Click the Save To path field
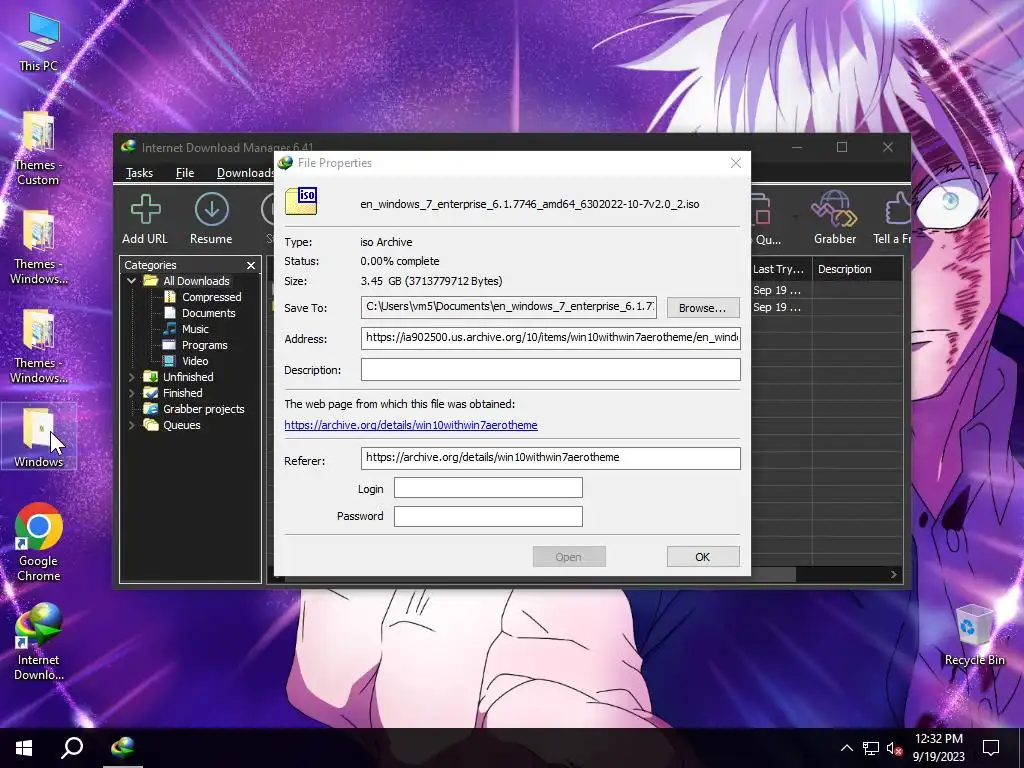1024x768 pixels. (x=509, y=308)
